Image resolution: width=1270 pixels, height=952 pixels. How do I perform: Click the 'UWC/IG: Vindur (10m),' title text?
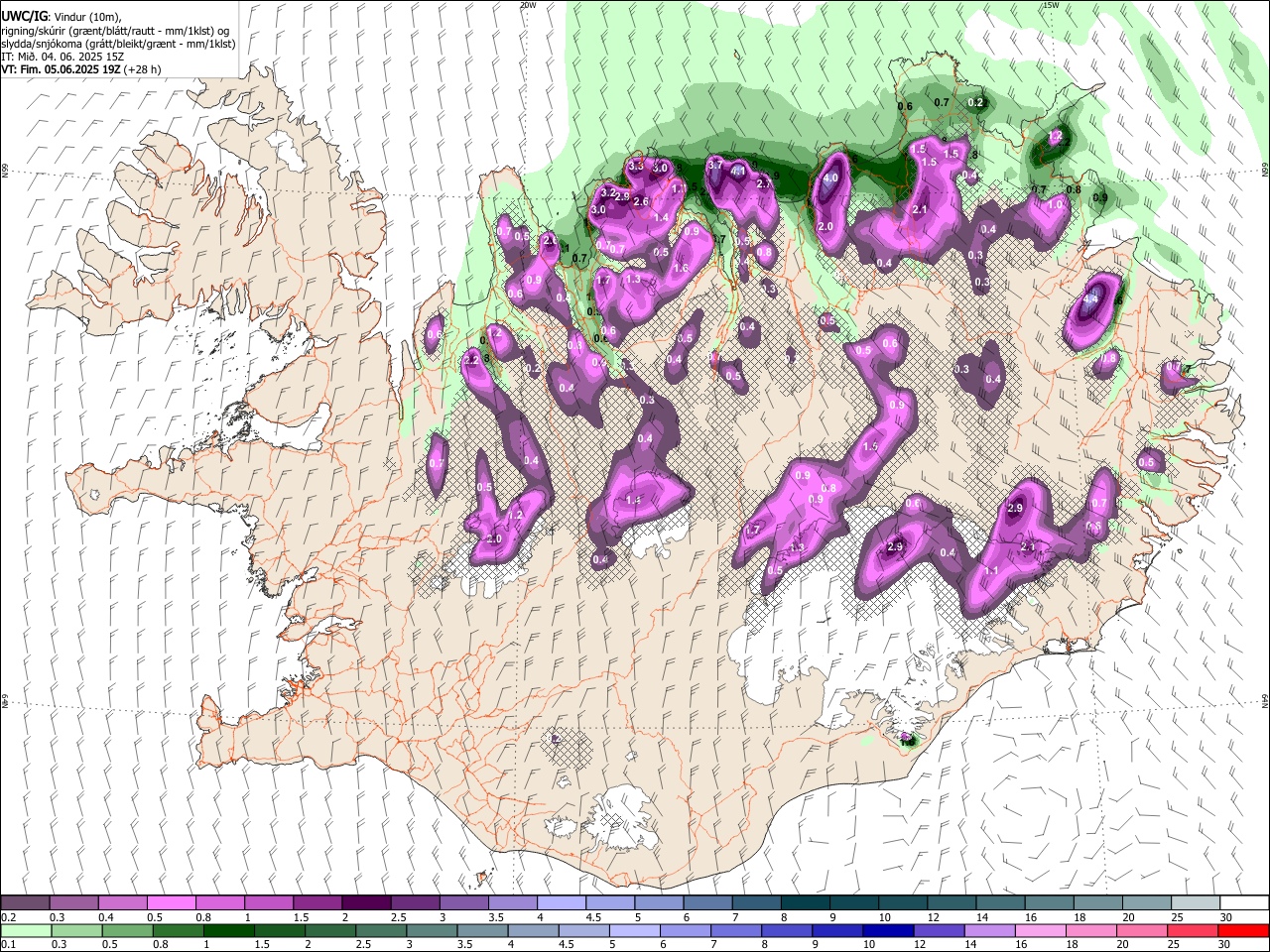pyautogui.click(x=62, y=17)
